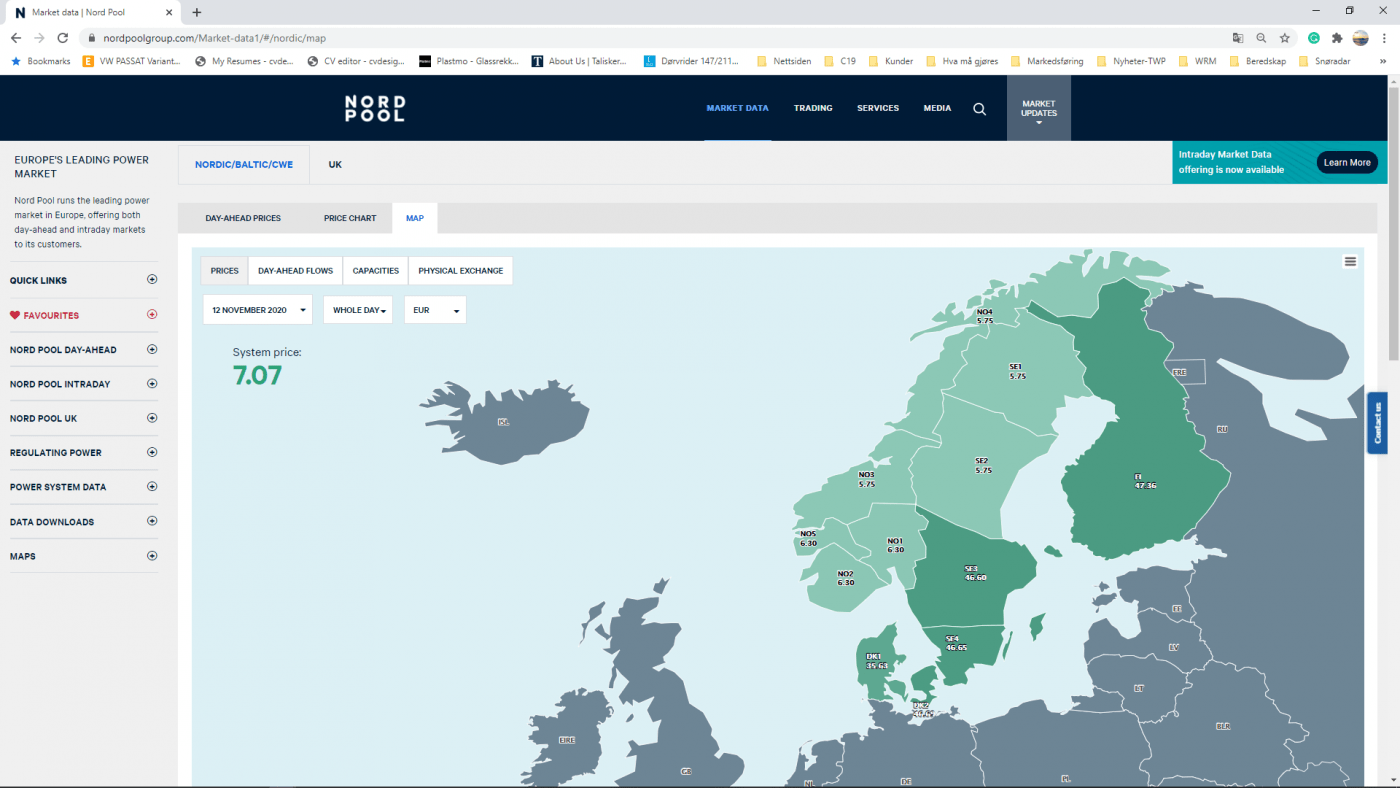Click the page vertical scrollbar
This screenshot has height=788, width=1400.
click(1393, 224)
